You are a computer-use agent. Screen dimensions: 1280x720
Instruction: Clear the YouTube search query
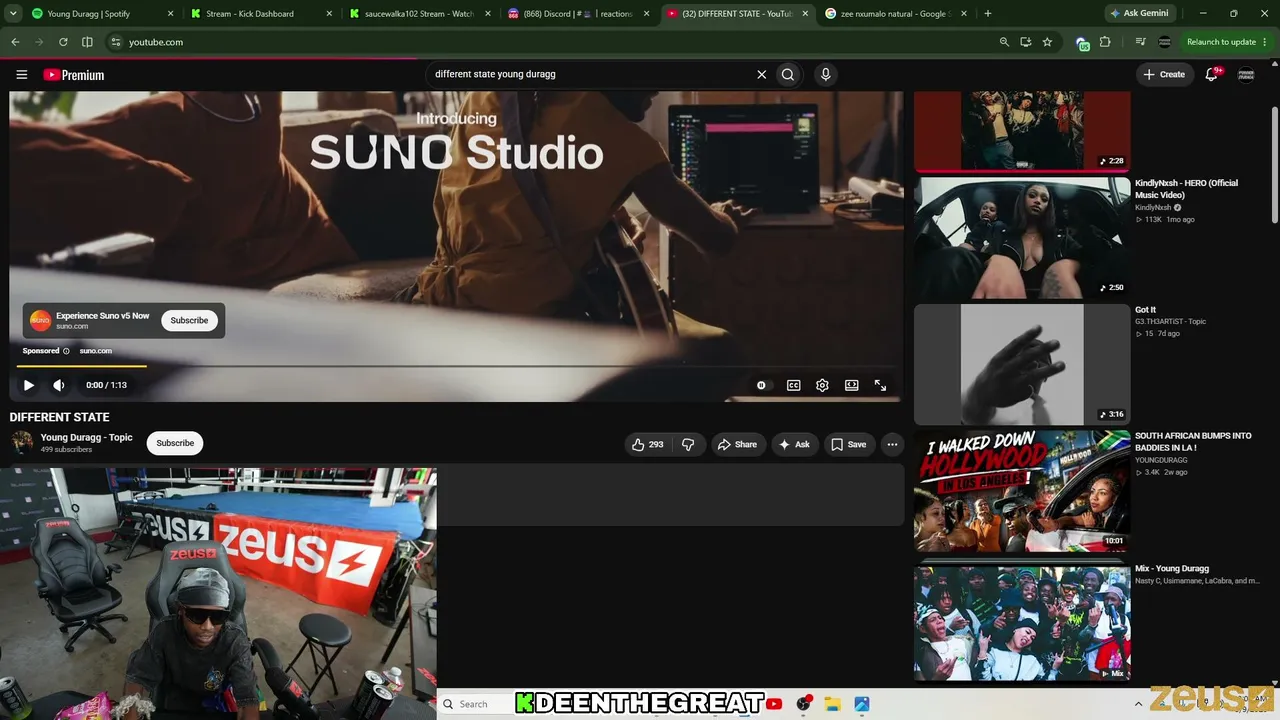click(761, 74)
